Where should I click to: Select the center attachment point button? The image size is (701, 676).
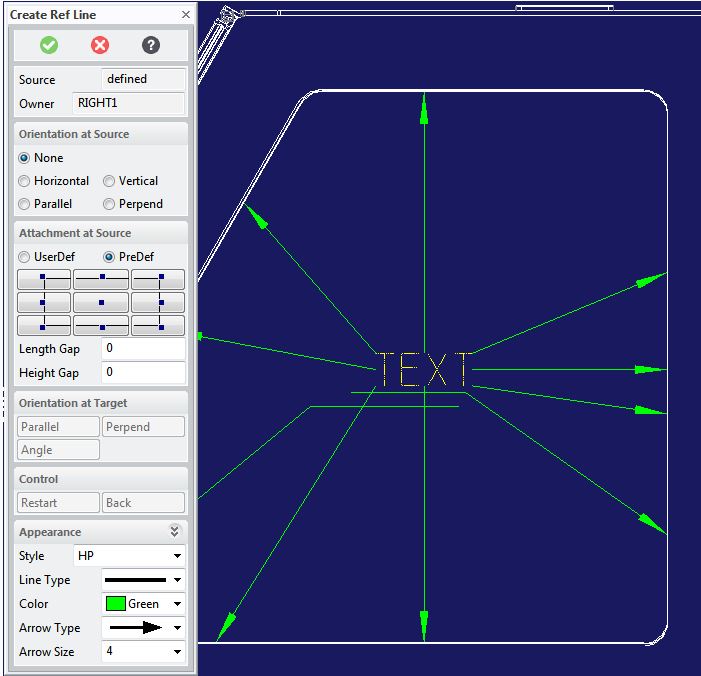pos(101,302)
